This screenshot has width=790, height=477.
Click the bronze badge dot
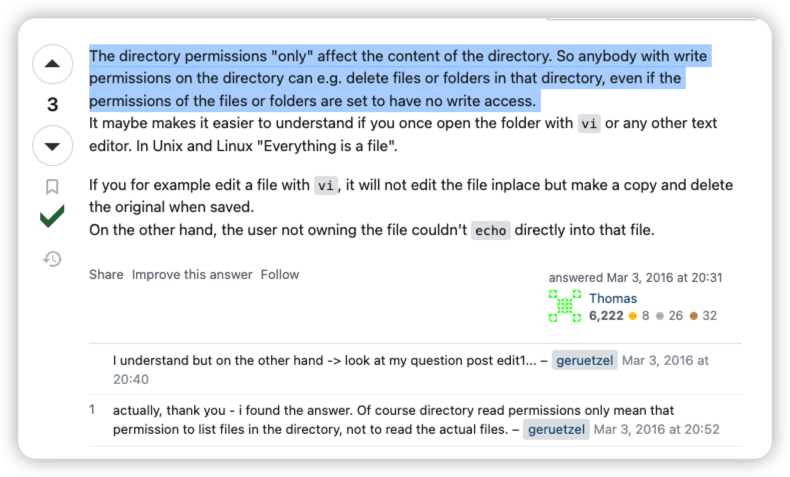(692, 316)
